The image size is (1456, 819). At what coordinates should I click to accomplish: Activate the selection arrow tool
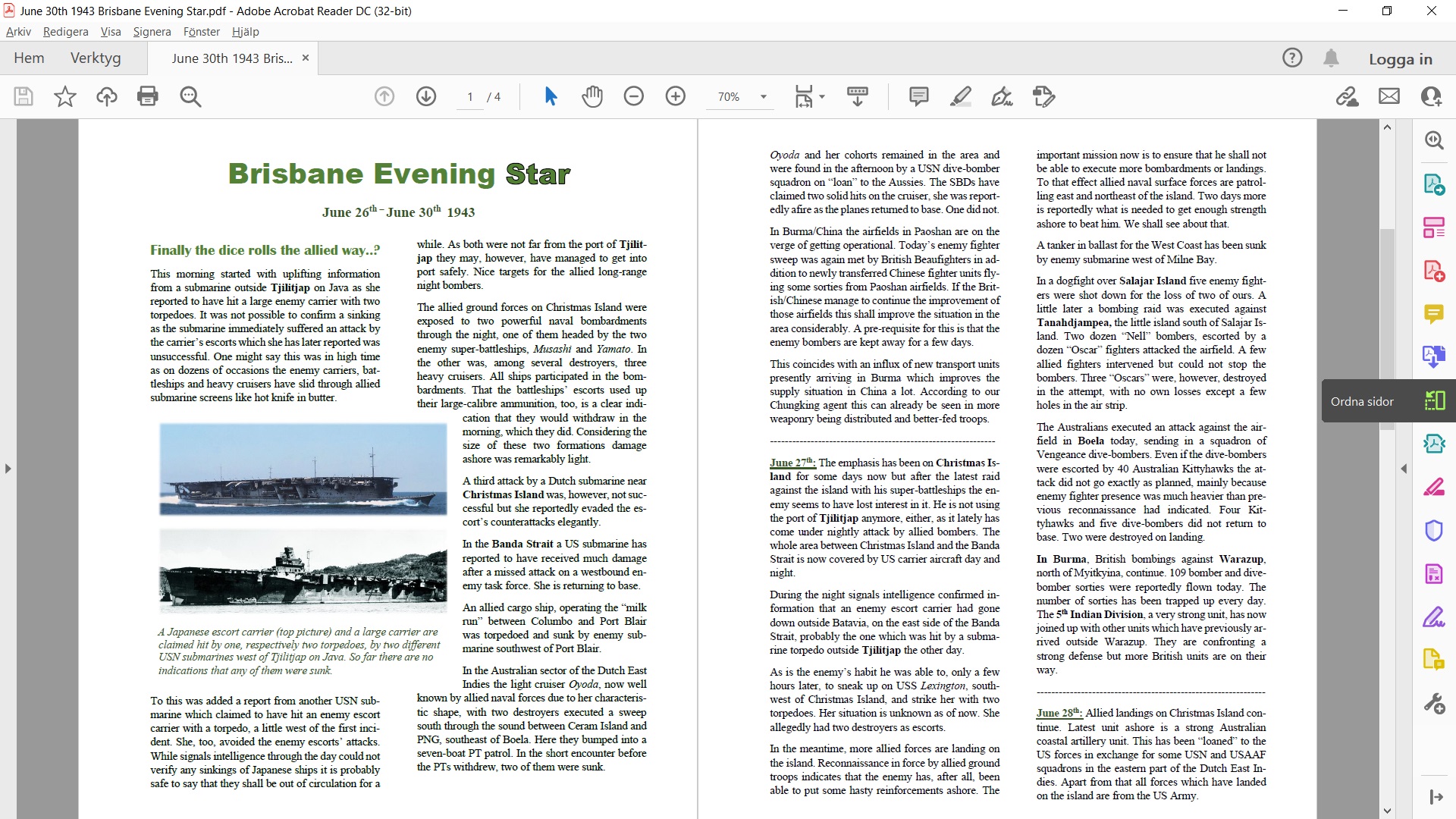point(551,96)
